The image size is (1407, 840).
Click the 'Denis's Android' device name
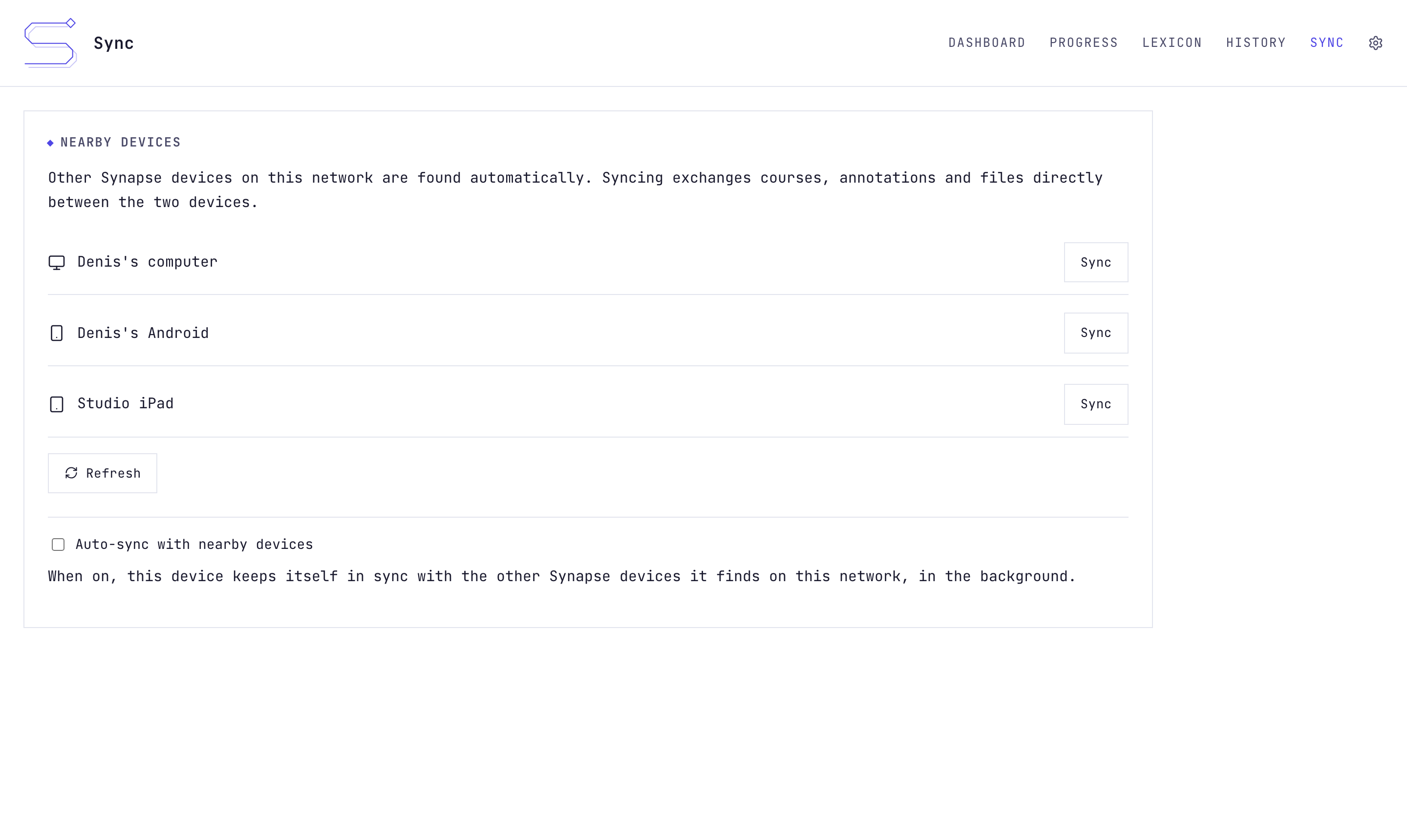coord(143,333)
